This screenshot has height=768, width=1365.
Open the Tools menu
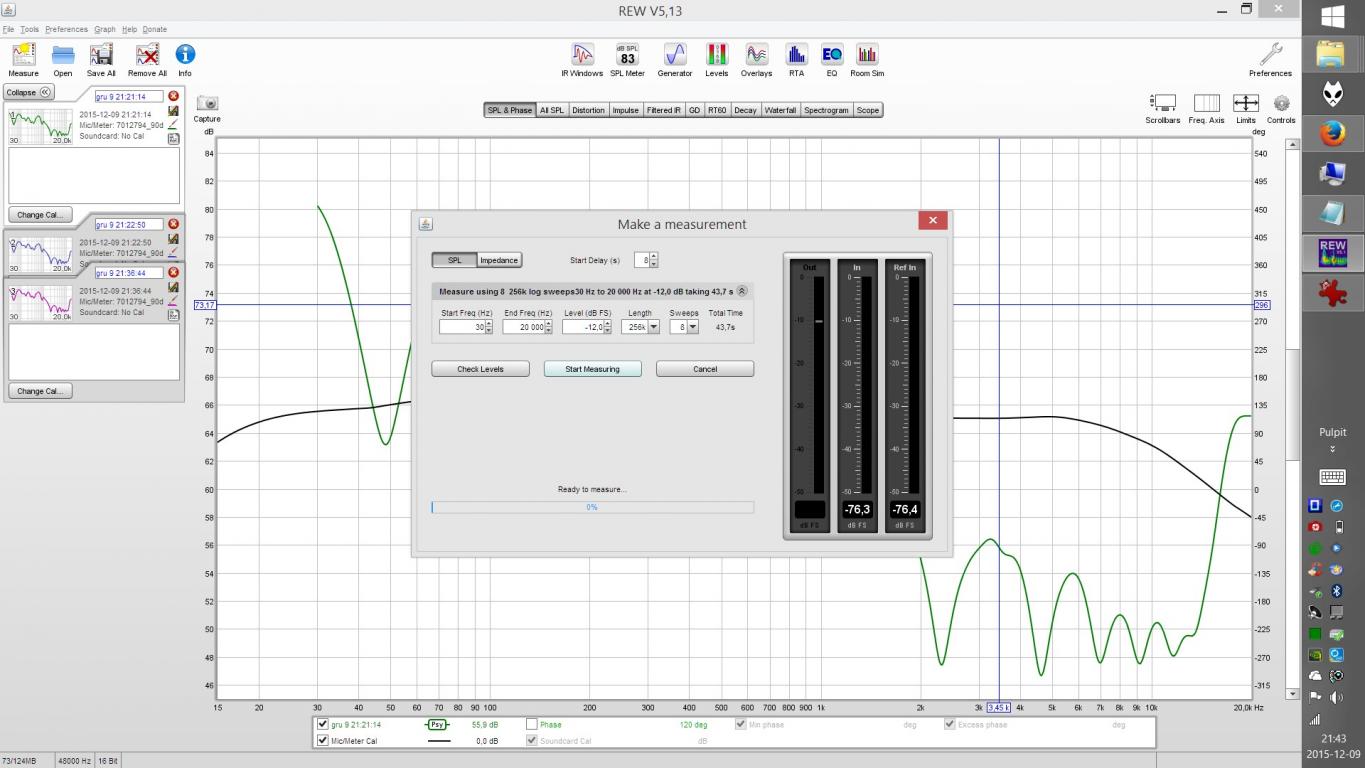(x=30, y=29)
